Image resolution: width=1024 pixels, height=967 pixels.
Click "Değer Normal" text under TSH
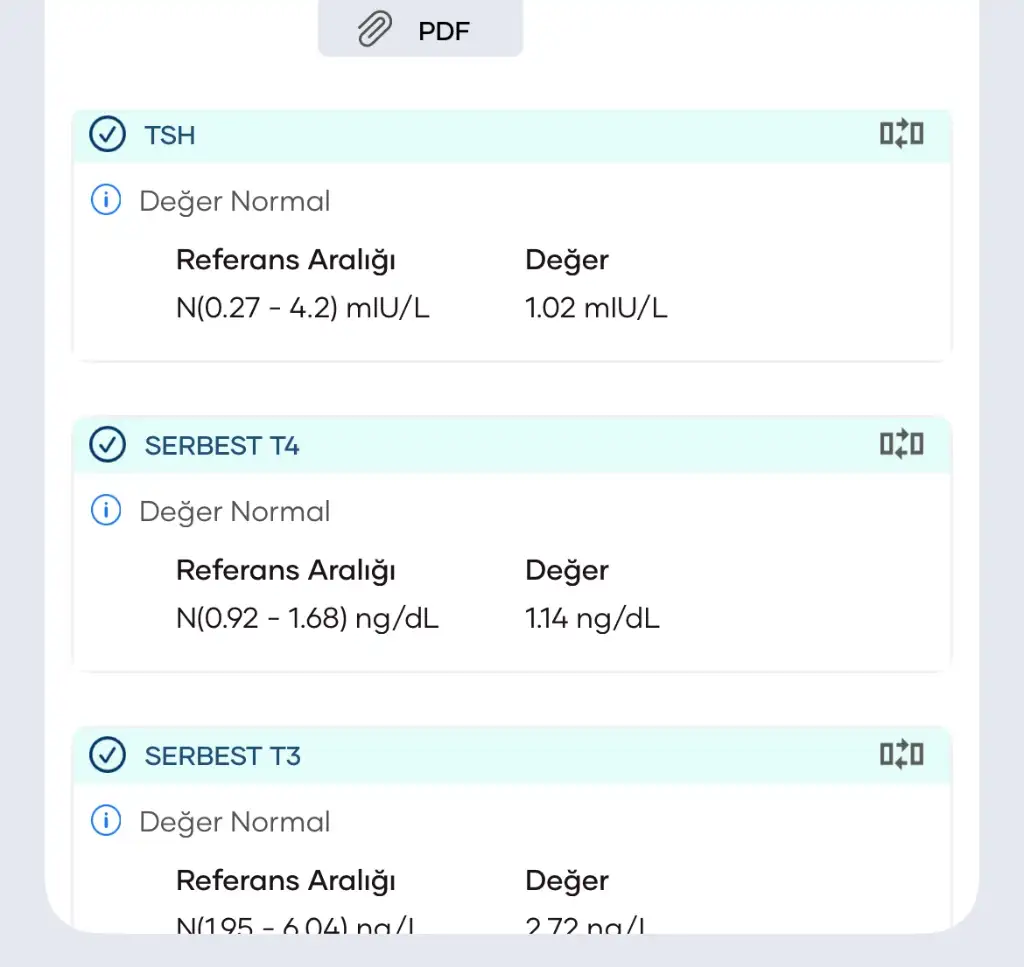coord(234,201)
